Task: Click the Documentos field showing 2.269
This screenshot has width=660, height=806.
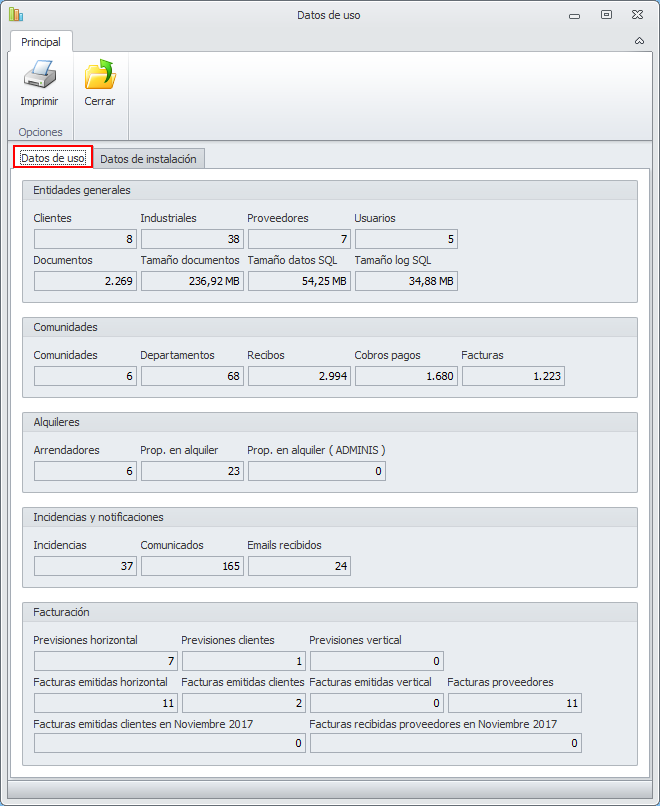Action: [x=85, y=281]
